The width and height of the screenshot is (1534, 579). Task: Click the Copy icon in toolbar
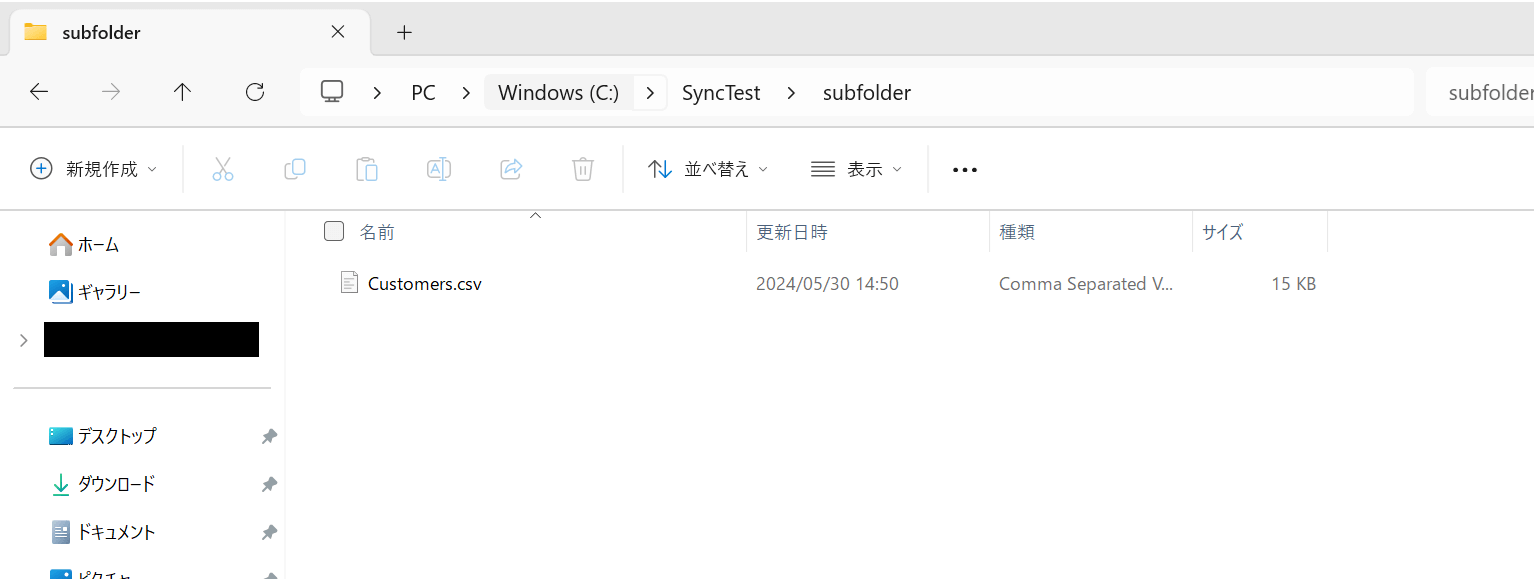click(294, 169)
